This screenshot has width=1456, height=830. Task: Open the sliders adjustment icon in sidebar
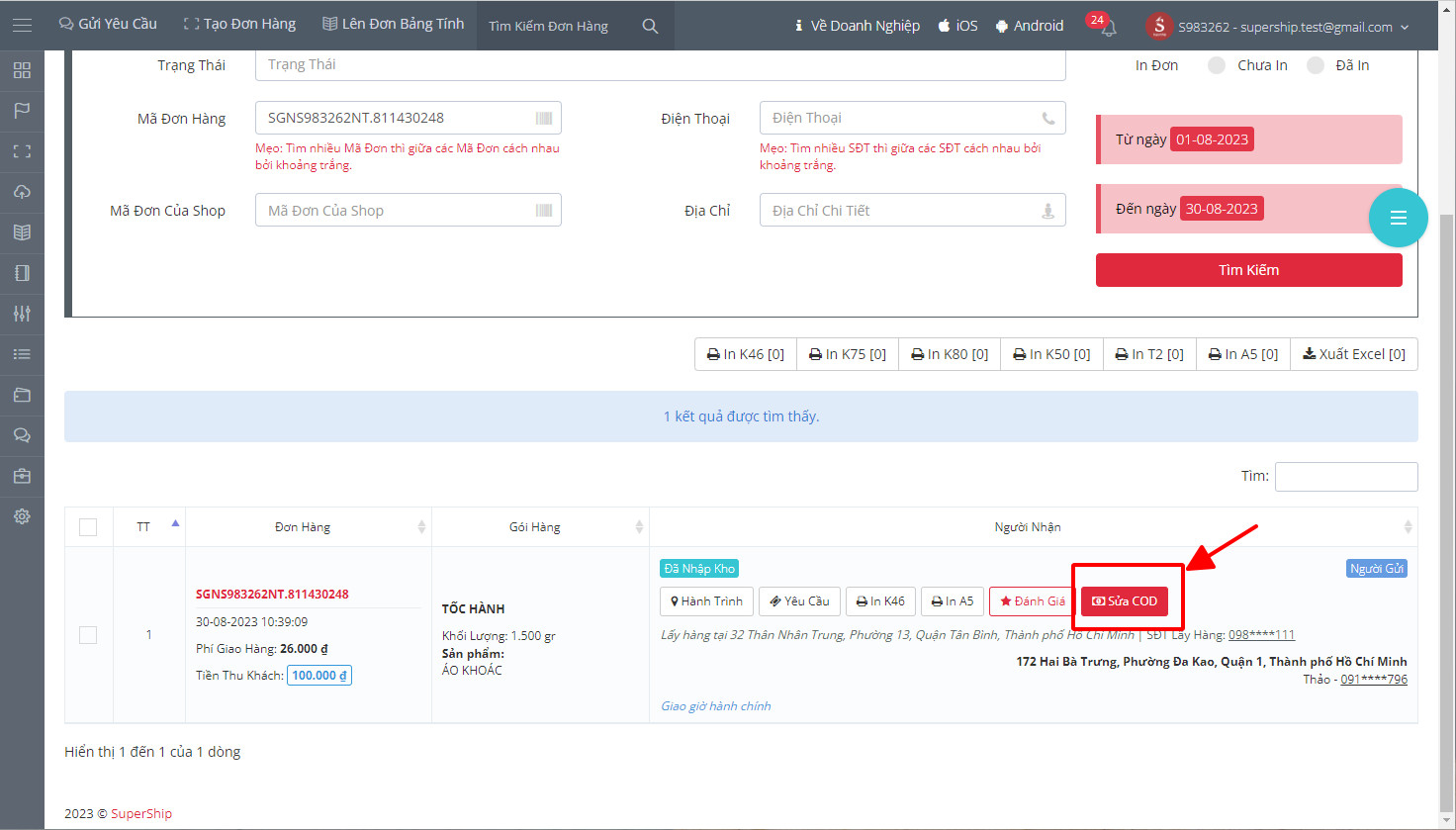pos(22,314)
